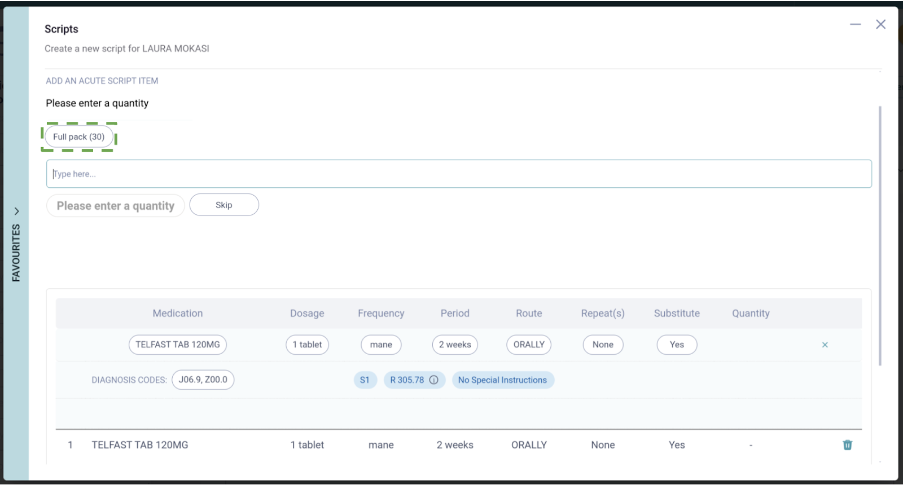The height and width of the screenshot is (486, 904).
Task: Close the Scripts dialog
Action: click(880, 24)
